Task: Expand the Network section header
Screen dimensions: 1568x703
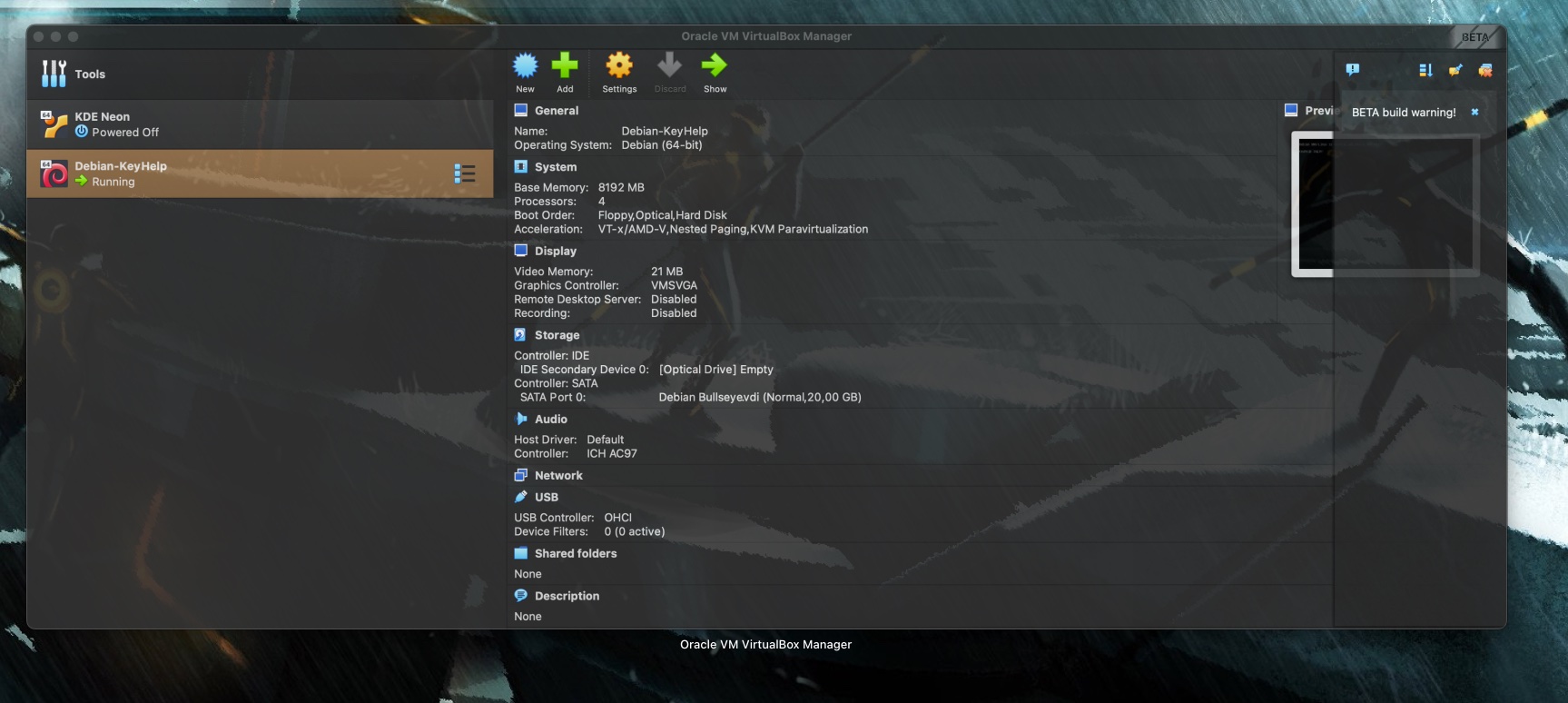Action: [558, 476]
